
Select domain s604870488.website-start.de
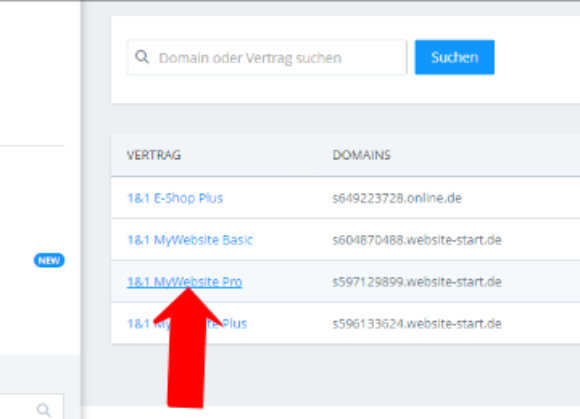[x=417, y=240]
